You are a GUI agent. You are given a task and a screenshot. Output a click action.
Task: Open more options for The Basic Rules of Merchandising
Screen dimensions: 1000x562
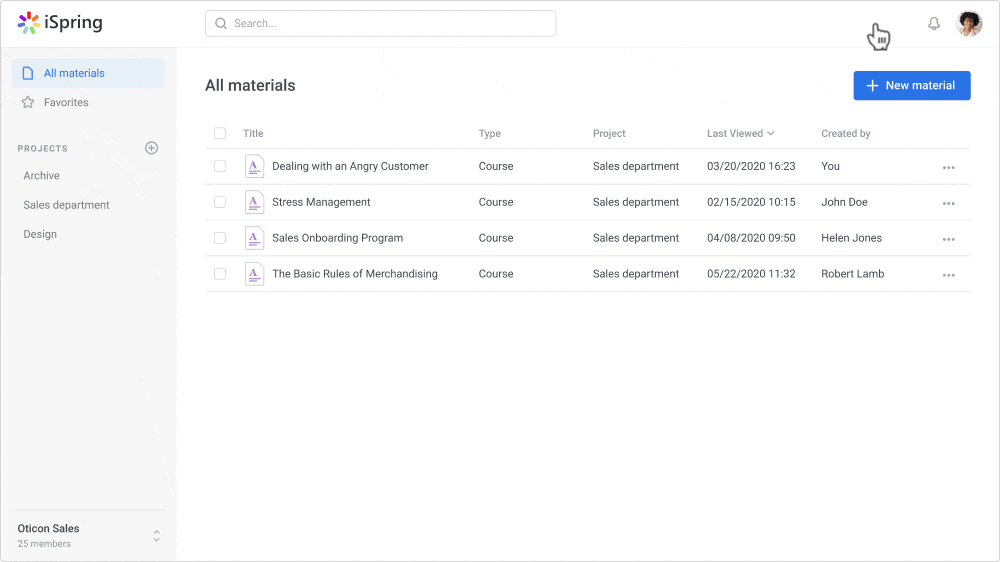click(948, 275)
